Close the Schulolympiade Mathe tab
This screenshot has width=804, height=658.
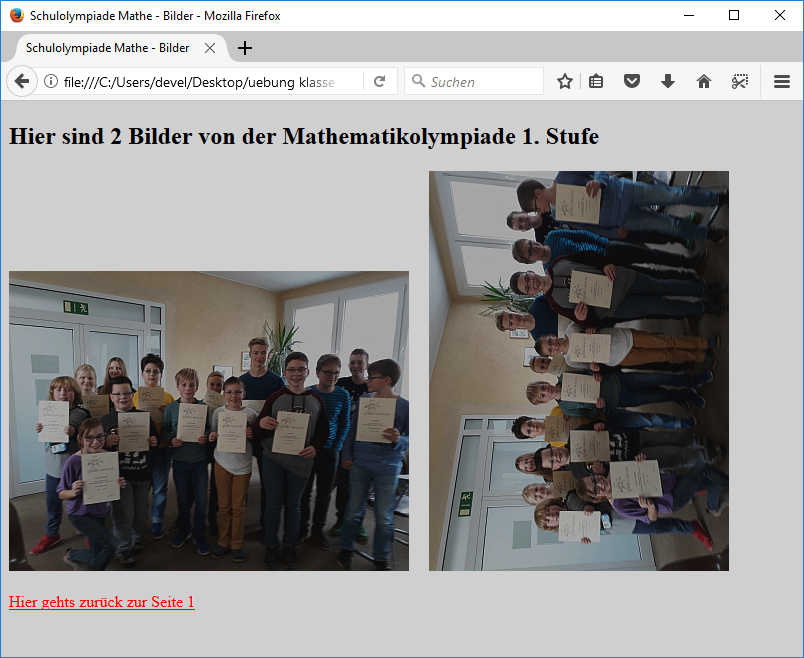coord(210,48)
